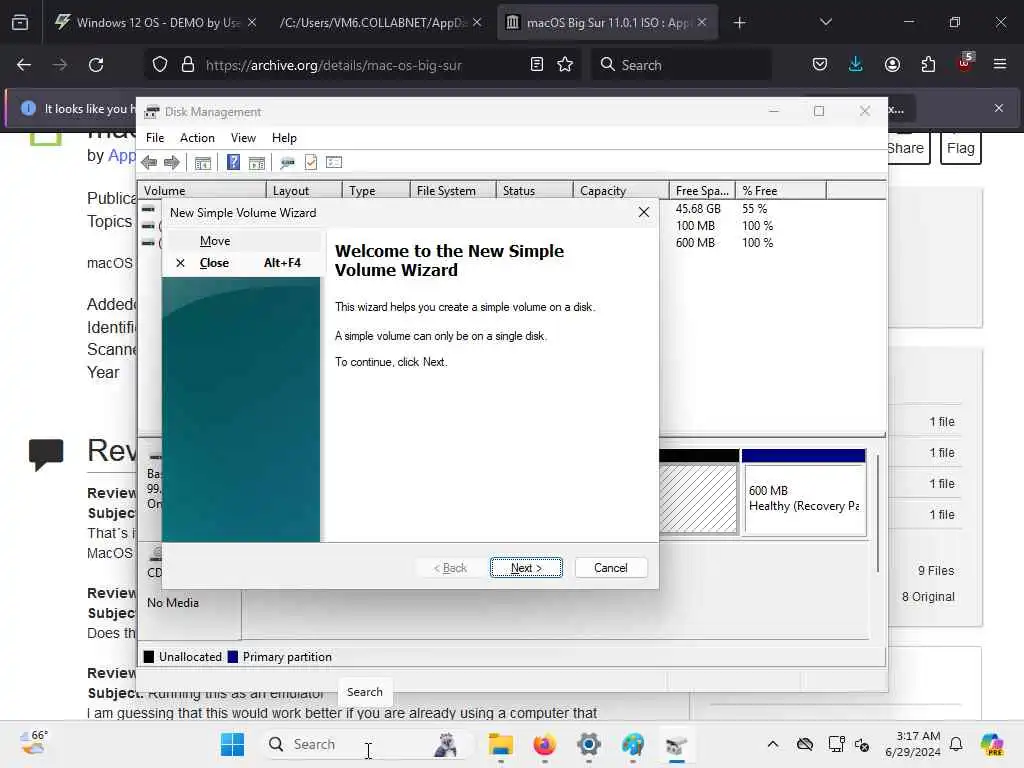Open Firefox application hamburger menu
1024x768 pixels.
pos(1000,64)
